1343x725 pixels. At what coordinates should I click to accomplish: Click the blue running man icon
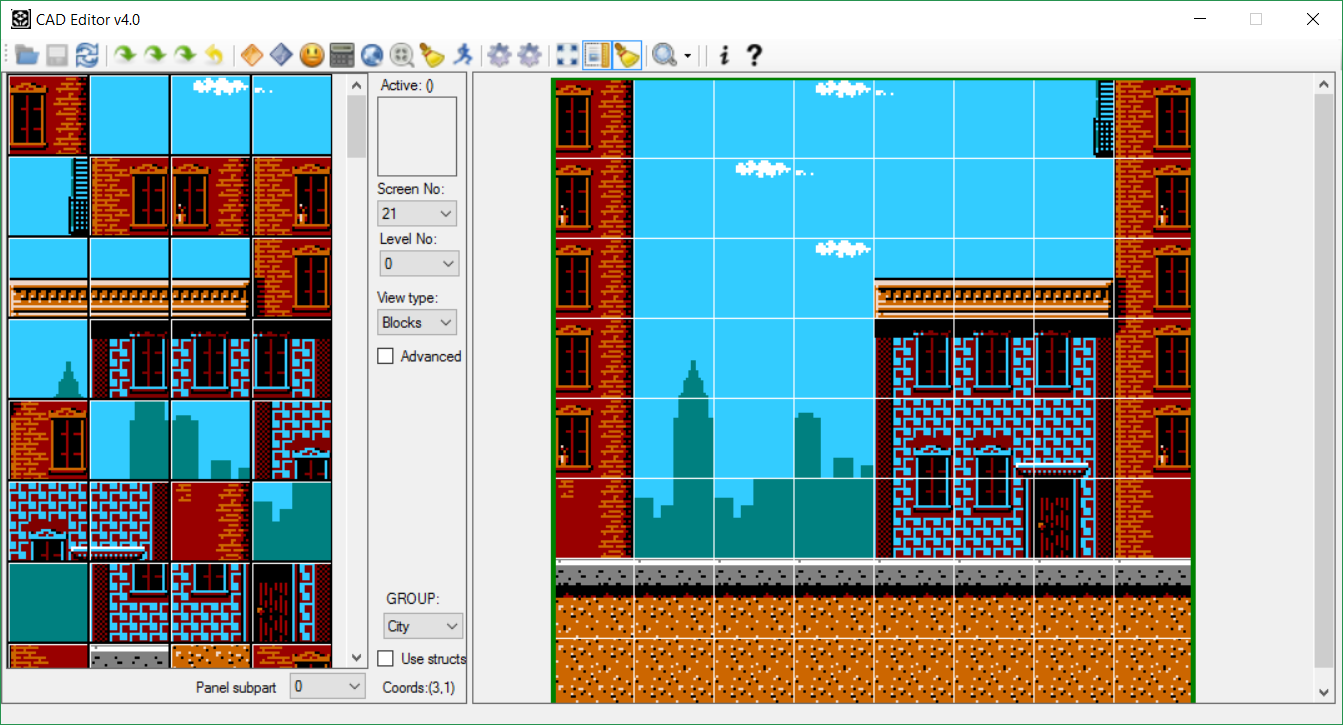(462, 55)
